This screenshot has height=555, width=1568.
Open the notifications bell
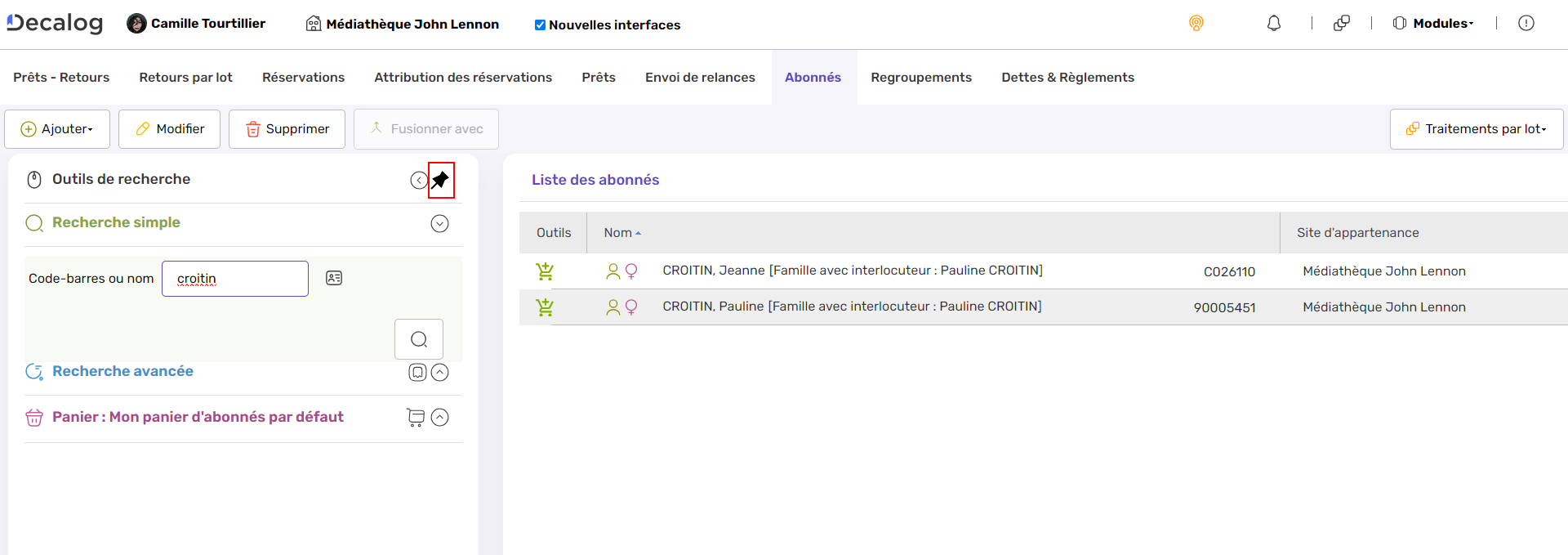click(x=1273, y=24)
